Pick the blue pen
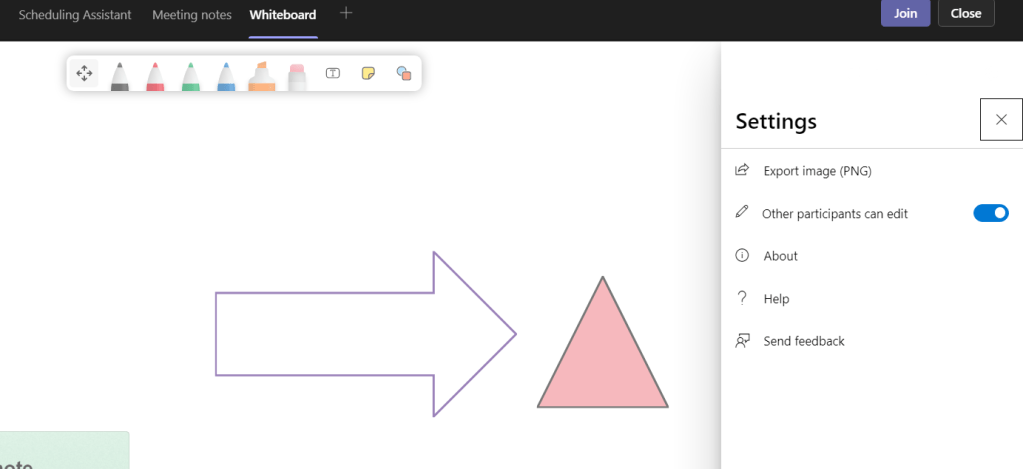Viewport: 1023px width, 469px height. coord(226,75)
